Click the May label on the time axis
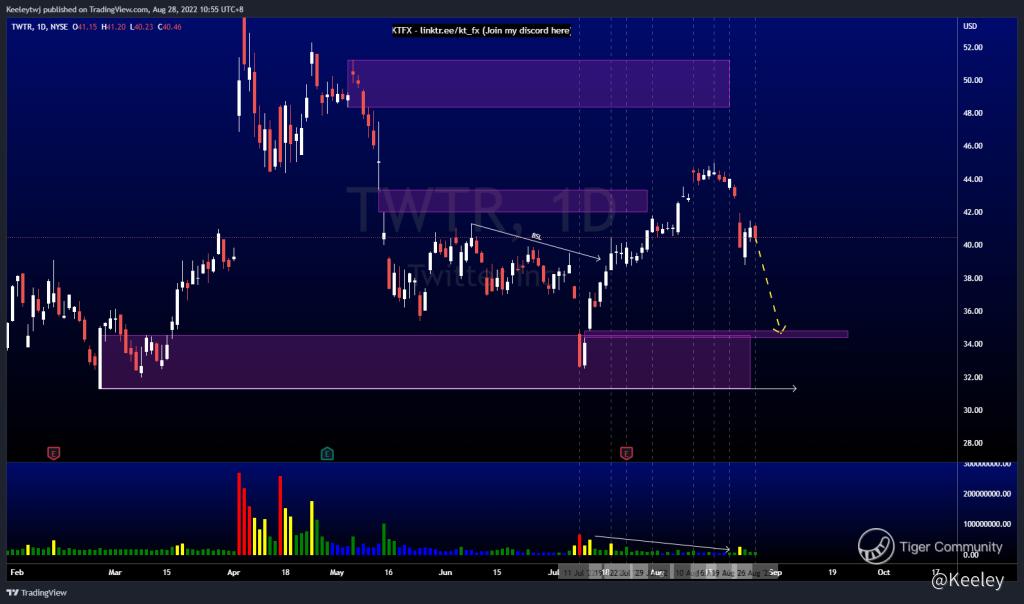This screenshot has height=604, width=1024. [x=336, y=573]
